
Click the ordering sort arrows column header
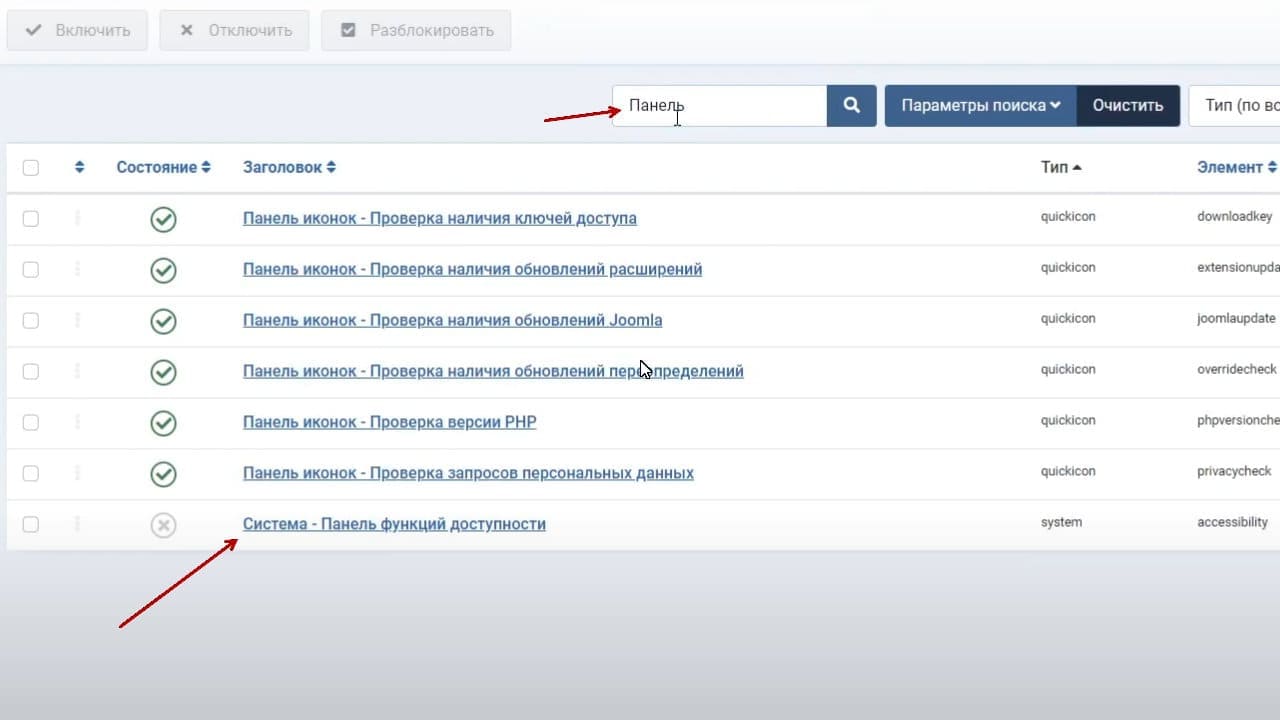80,167
